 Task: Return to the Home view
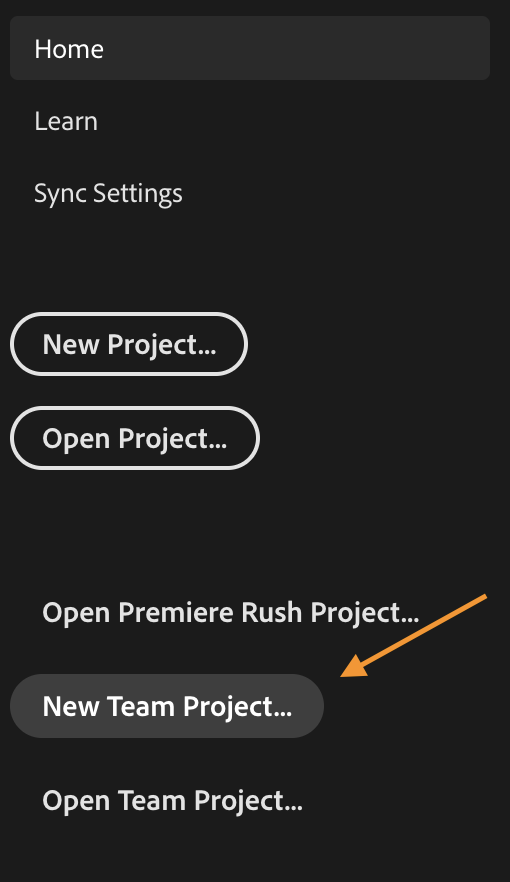[250, 48]
